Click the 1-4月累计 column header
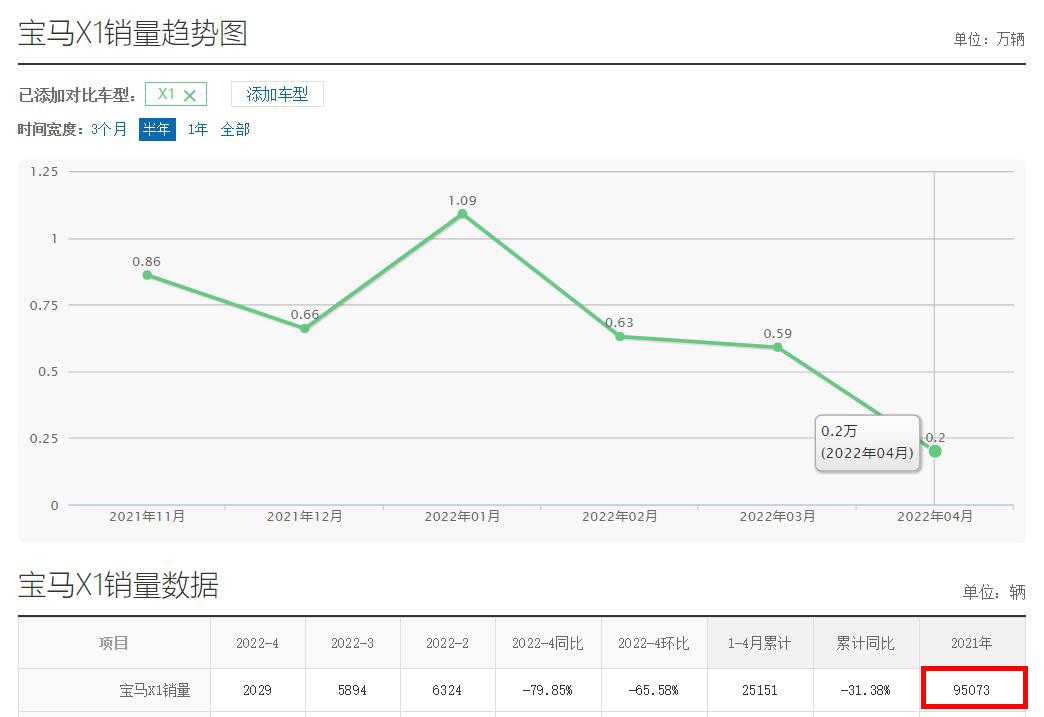This screenshot has height=717, width=1044. click(759, 643)
